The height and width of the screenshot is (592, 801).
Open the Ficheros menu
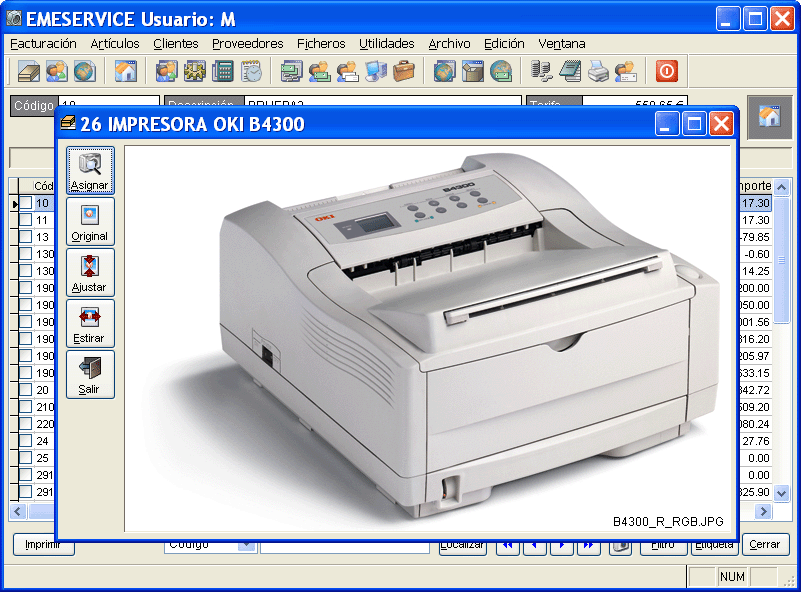321,44
